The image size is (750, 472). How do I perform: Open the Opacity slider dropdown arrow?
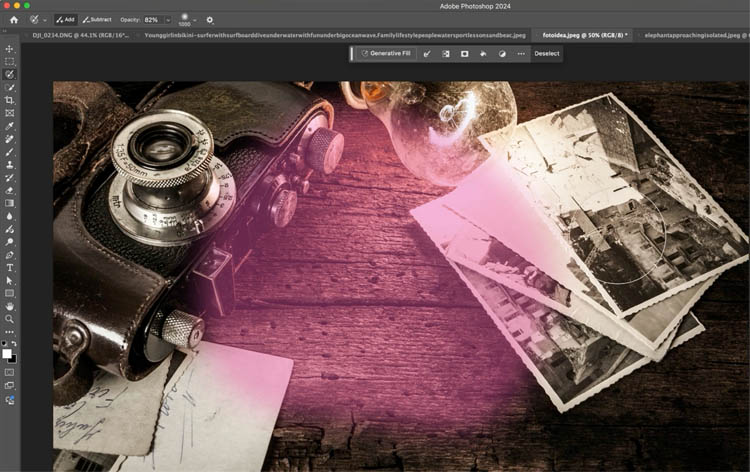(168, 21)
